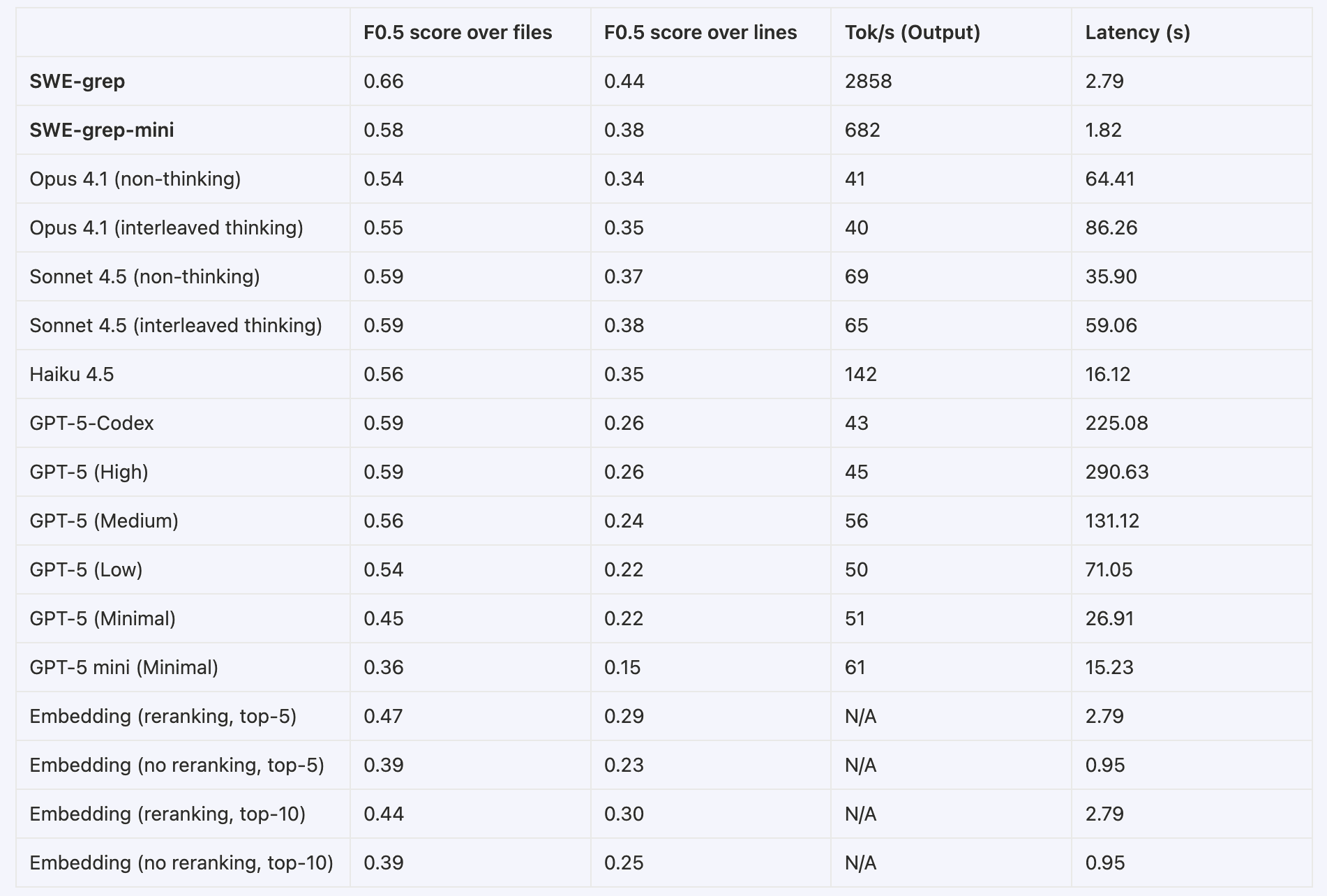
Task: Select the "Opus 4.1 (interleaved thinking)" row label
Action: (x=166, y=228)
